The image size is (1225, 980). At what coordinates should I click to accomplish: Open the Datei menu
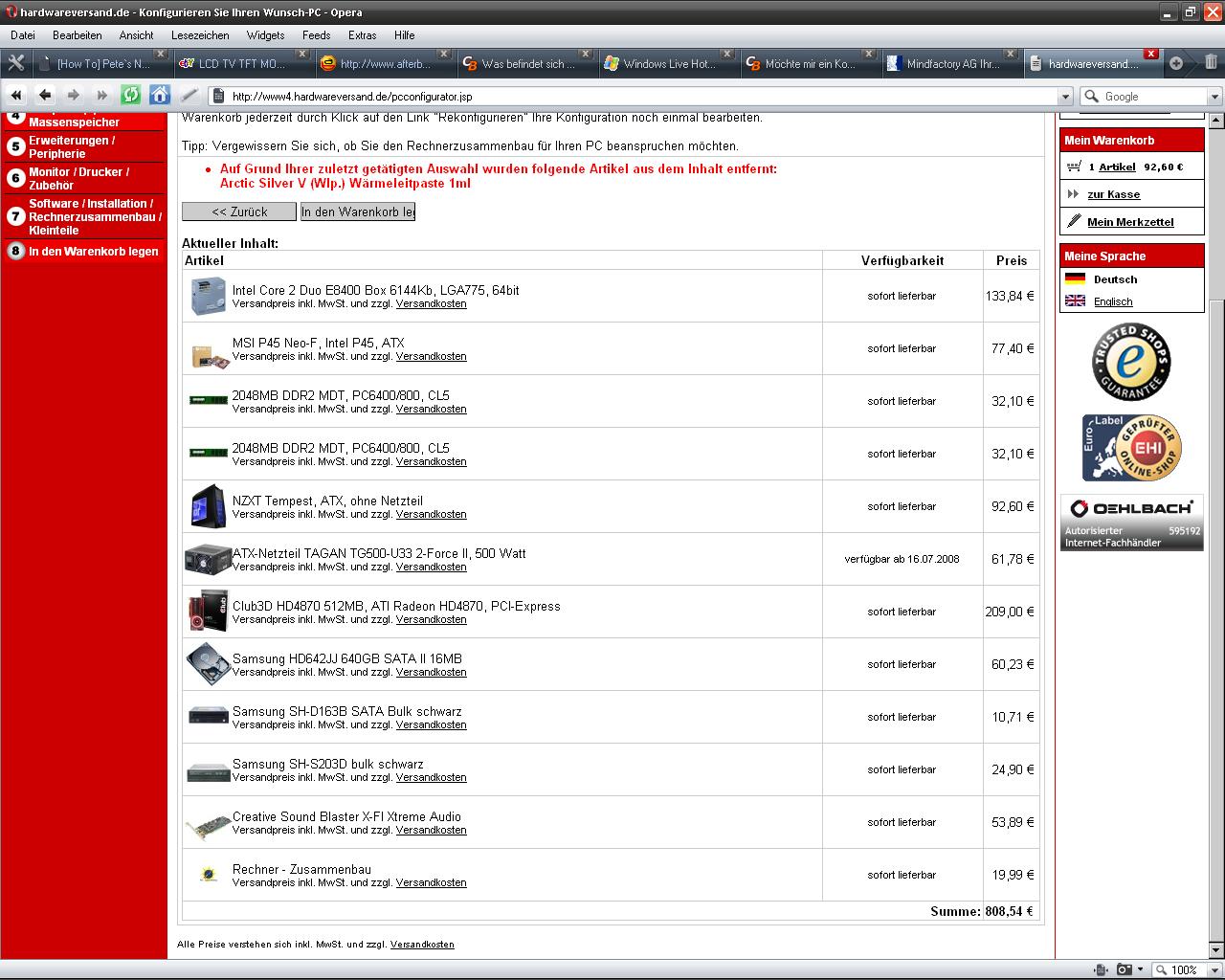(23, 34)
